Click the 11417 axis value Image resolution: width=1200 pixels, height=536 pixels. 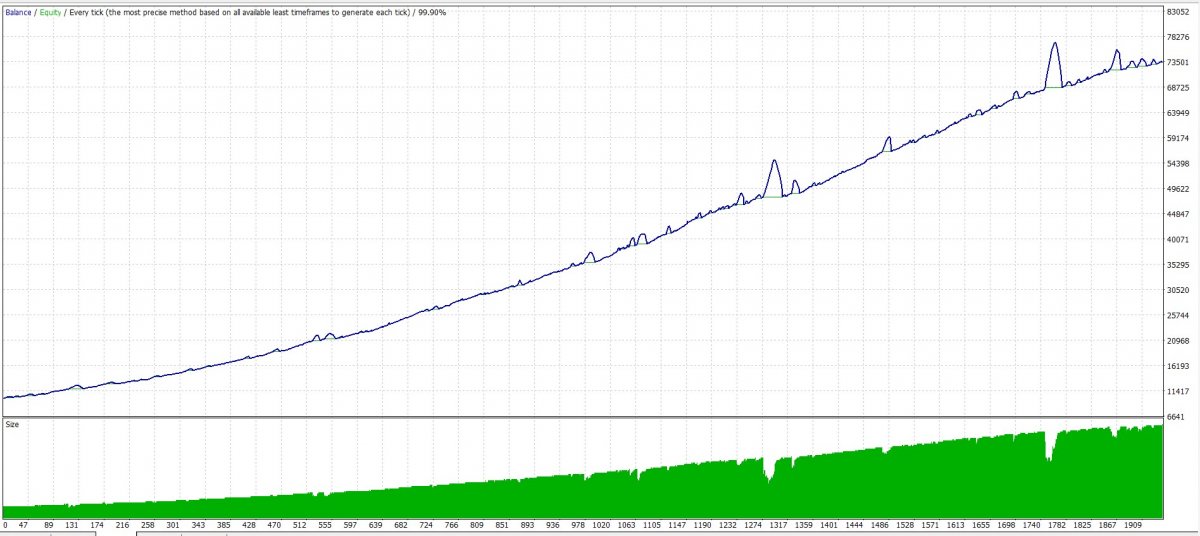coord(1176,392)
